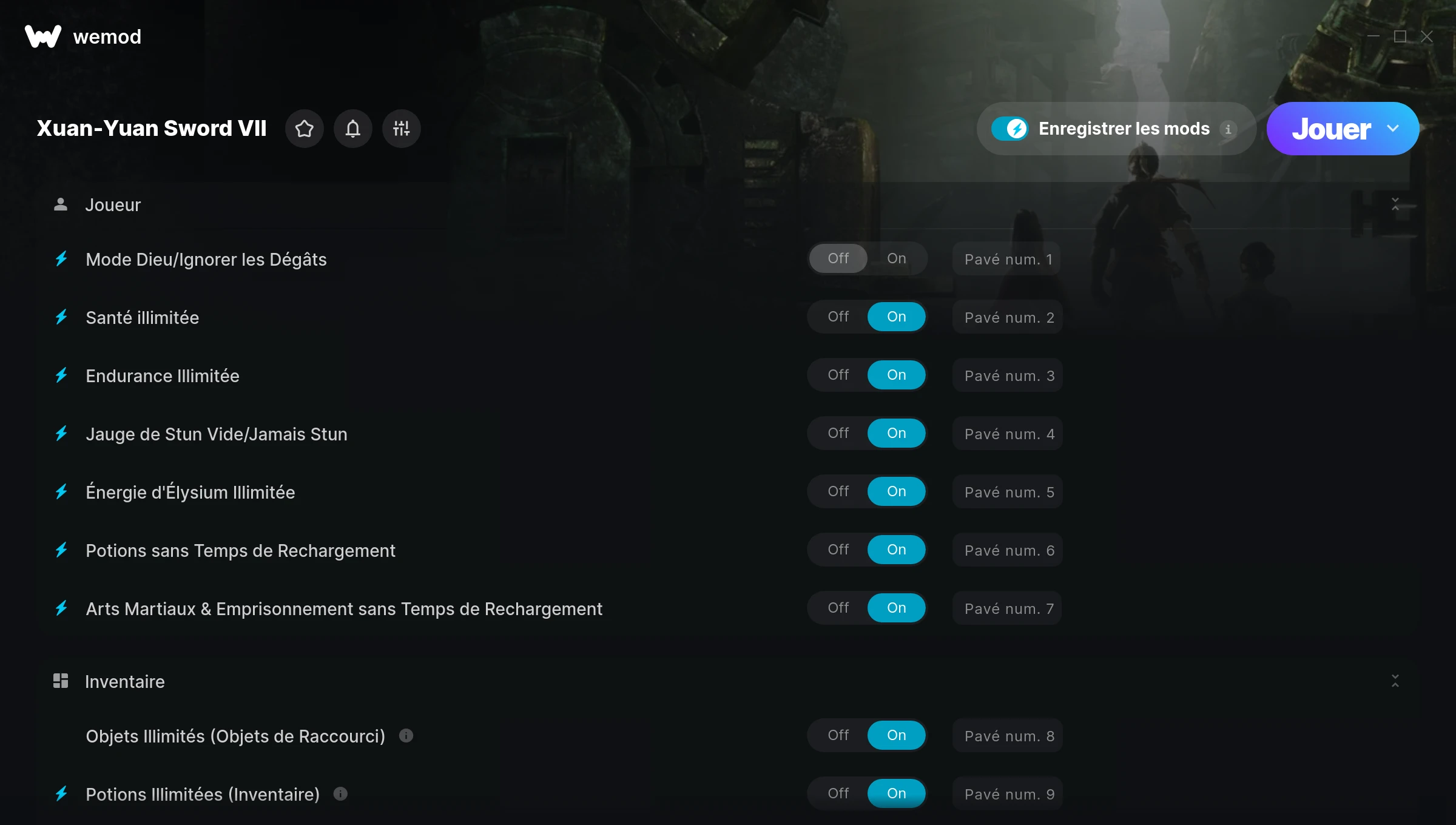The width and height of the screenshot is (1456, 825).
Task: Open notifications bell for Xuan-Yuan Sword VII
Action: 353,129
